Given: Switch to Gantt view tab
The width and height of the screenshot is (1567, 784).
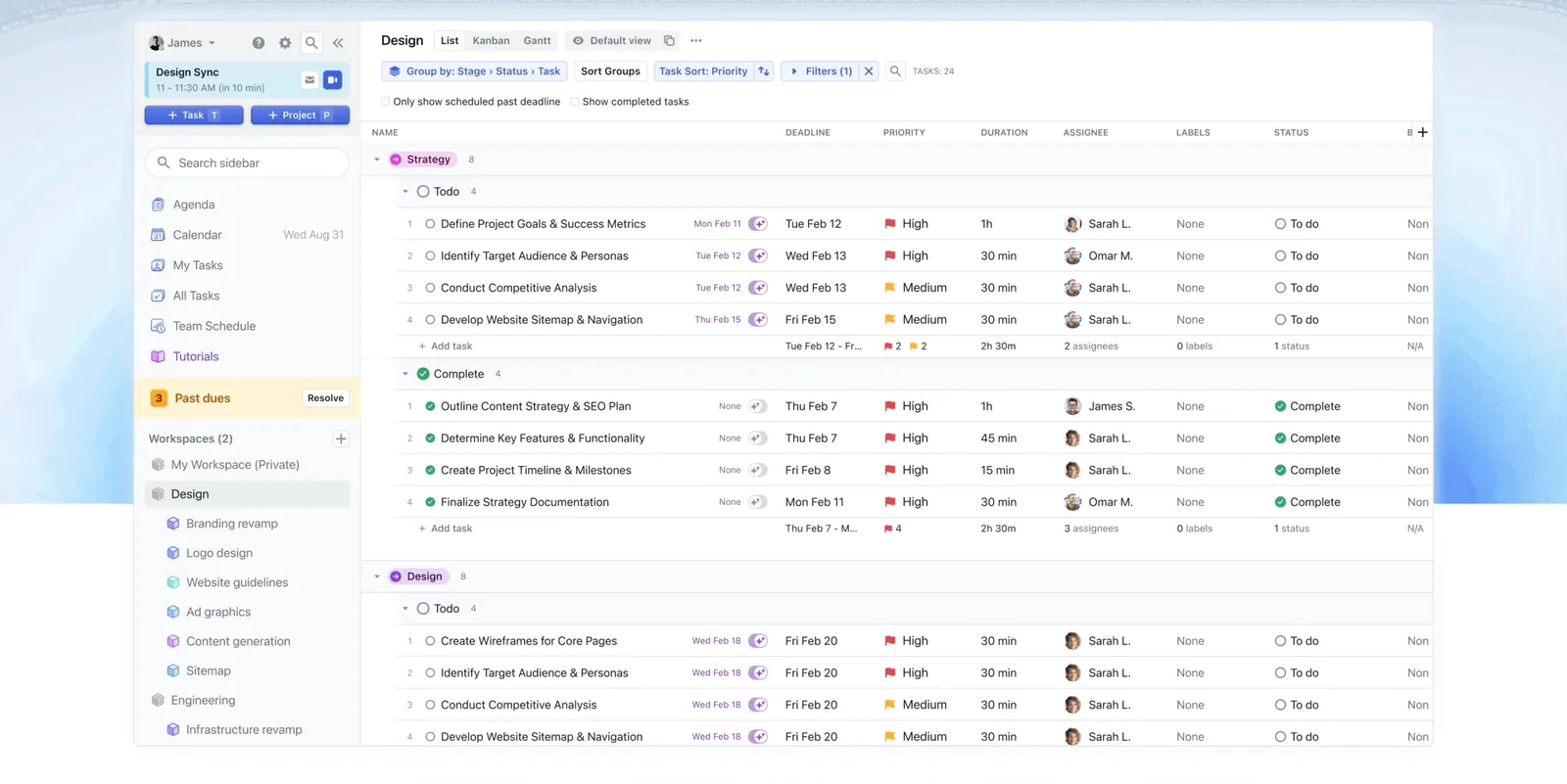Looking at the screenshot, I should click(537, 41).
